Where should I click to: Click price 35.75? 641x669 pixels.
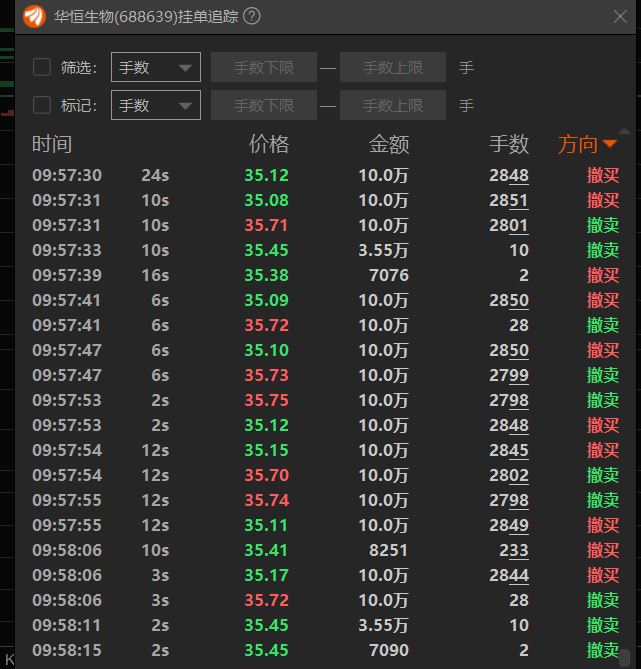pyautogui.click(x=266, y=400)
